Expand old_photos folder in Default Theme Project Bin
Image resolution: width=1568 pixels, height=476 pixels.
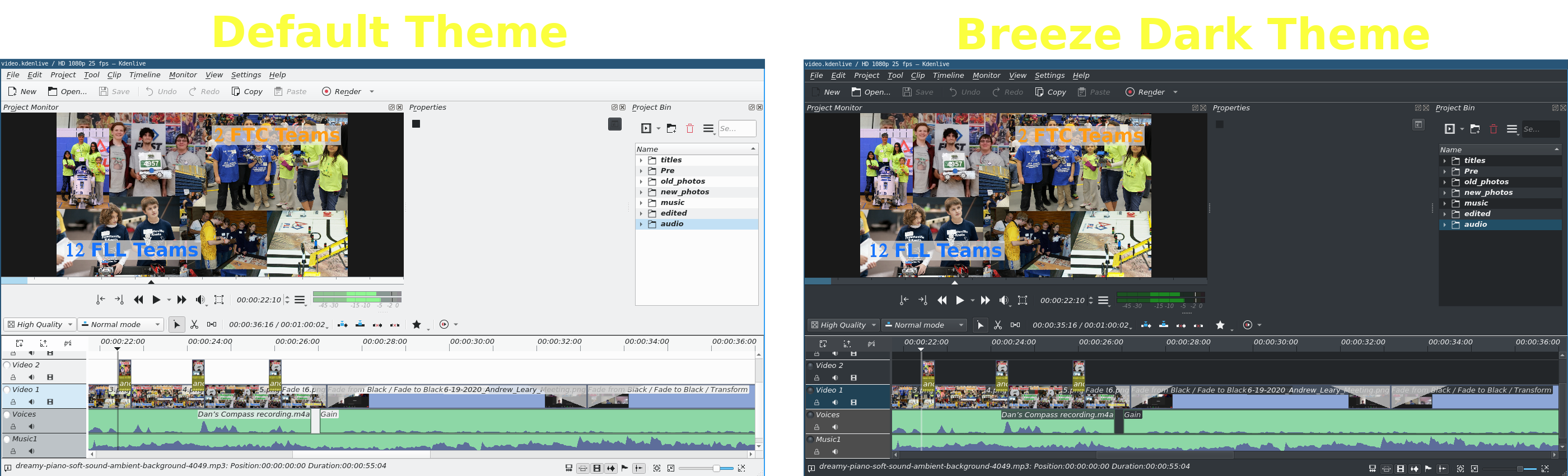pos(641,181)
